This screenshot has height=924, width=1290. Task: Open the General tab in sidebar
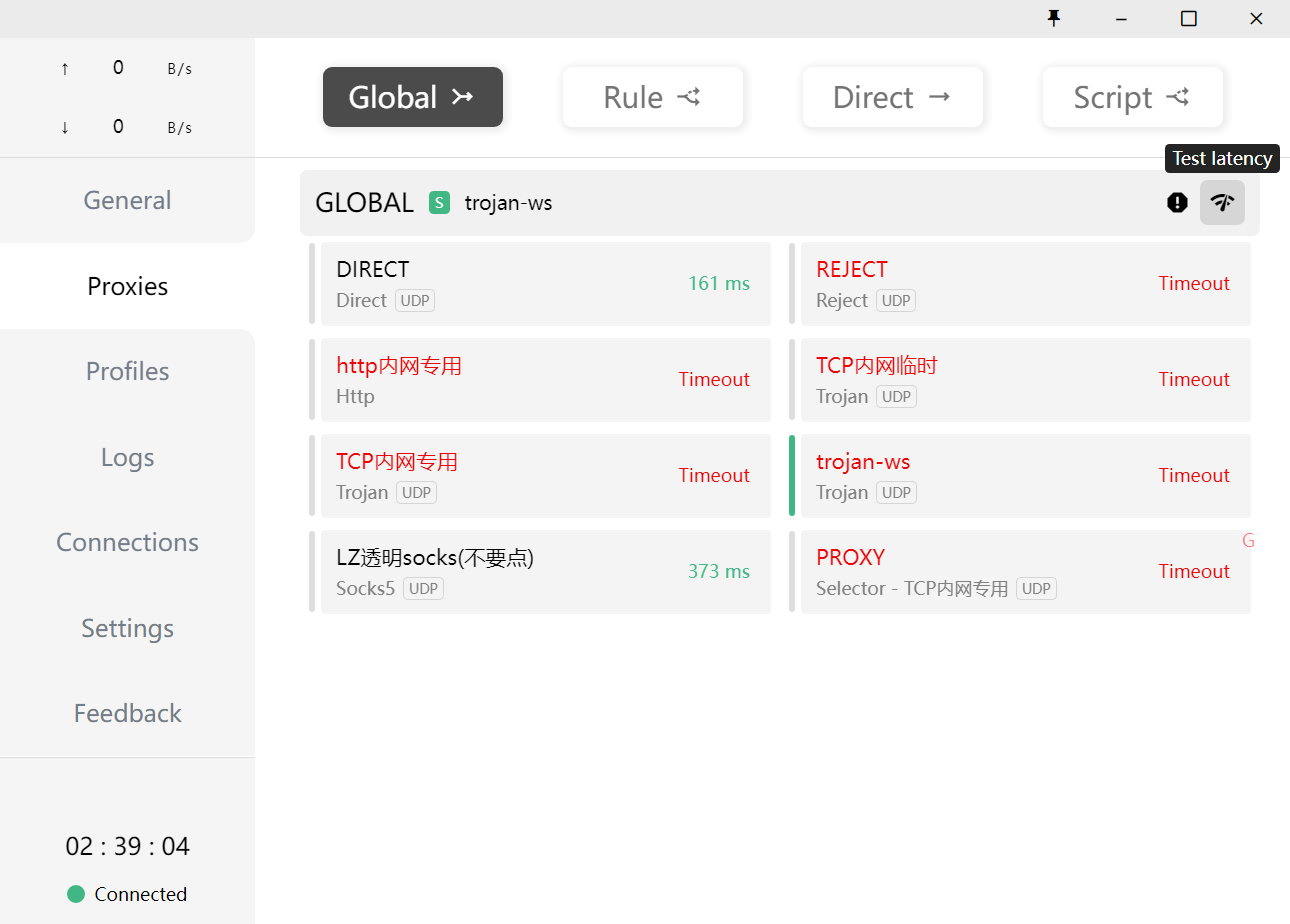[127, 200]
